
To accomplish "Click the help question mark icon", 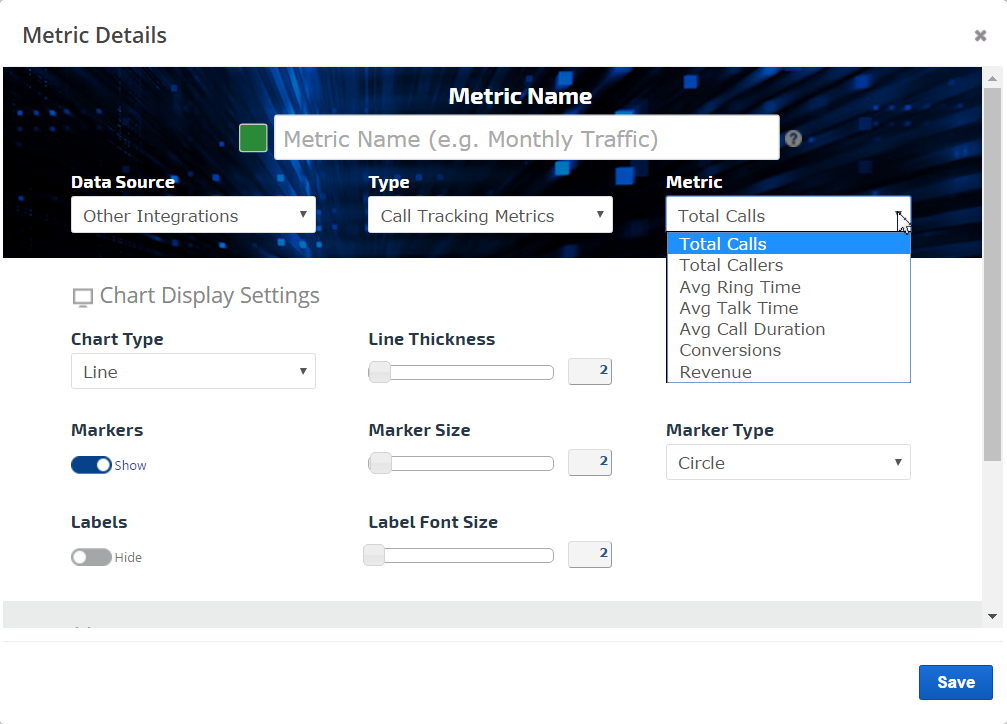I will tap(793, 138).
